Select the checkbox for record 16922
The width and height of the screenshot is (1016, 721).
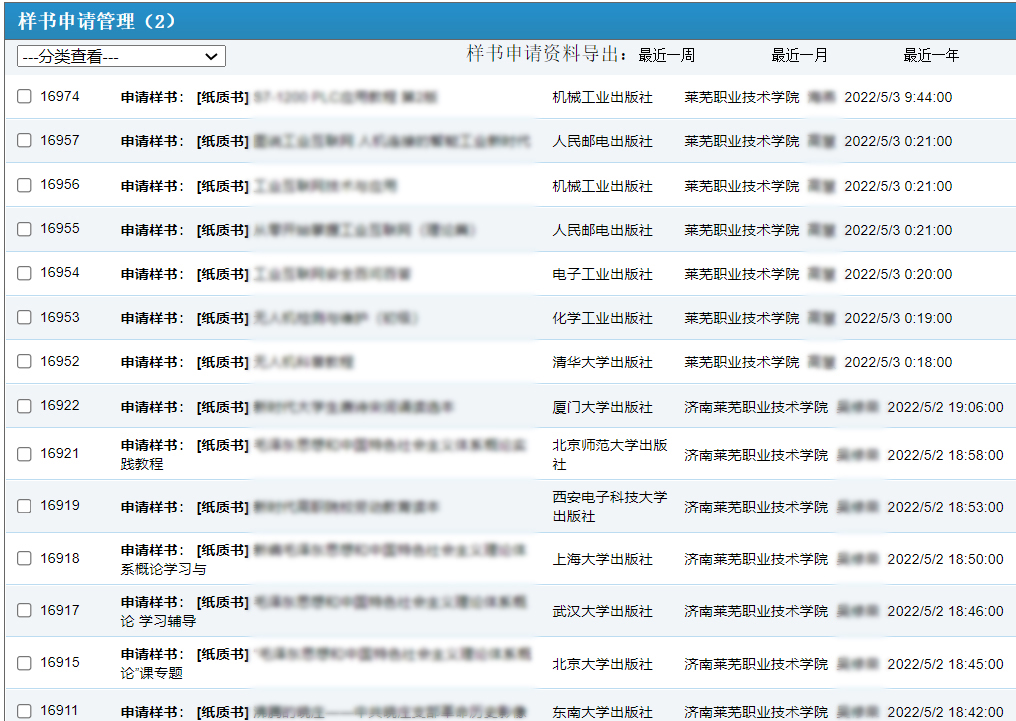(x=24, y=406)
